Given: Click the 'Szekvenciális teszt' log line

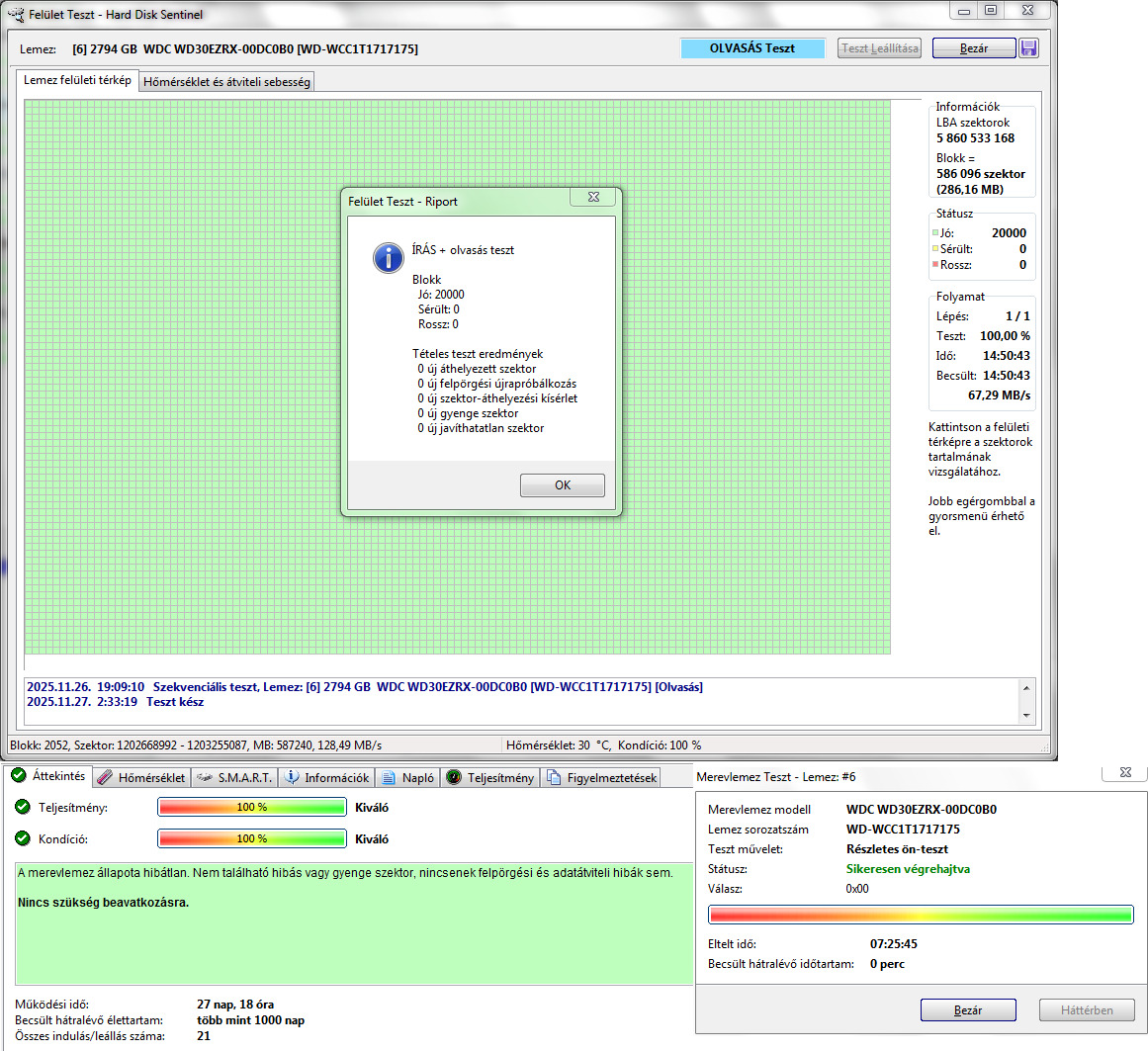Looking at the screenshot, I should pos(365,686).
